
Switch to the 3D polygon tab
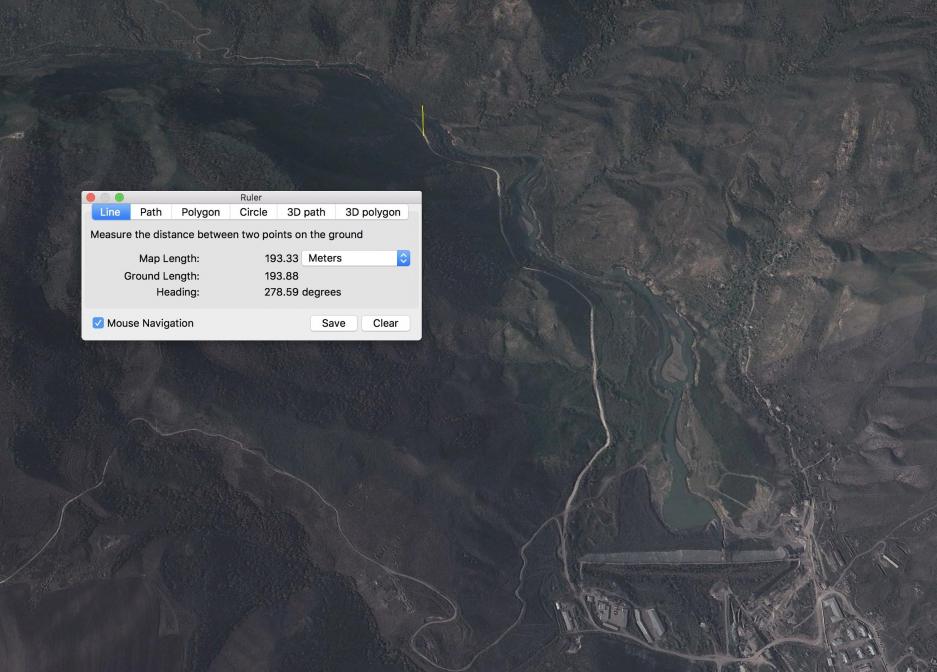click(372, 212)
